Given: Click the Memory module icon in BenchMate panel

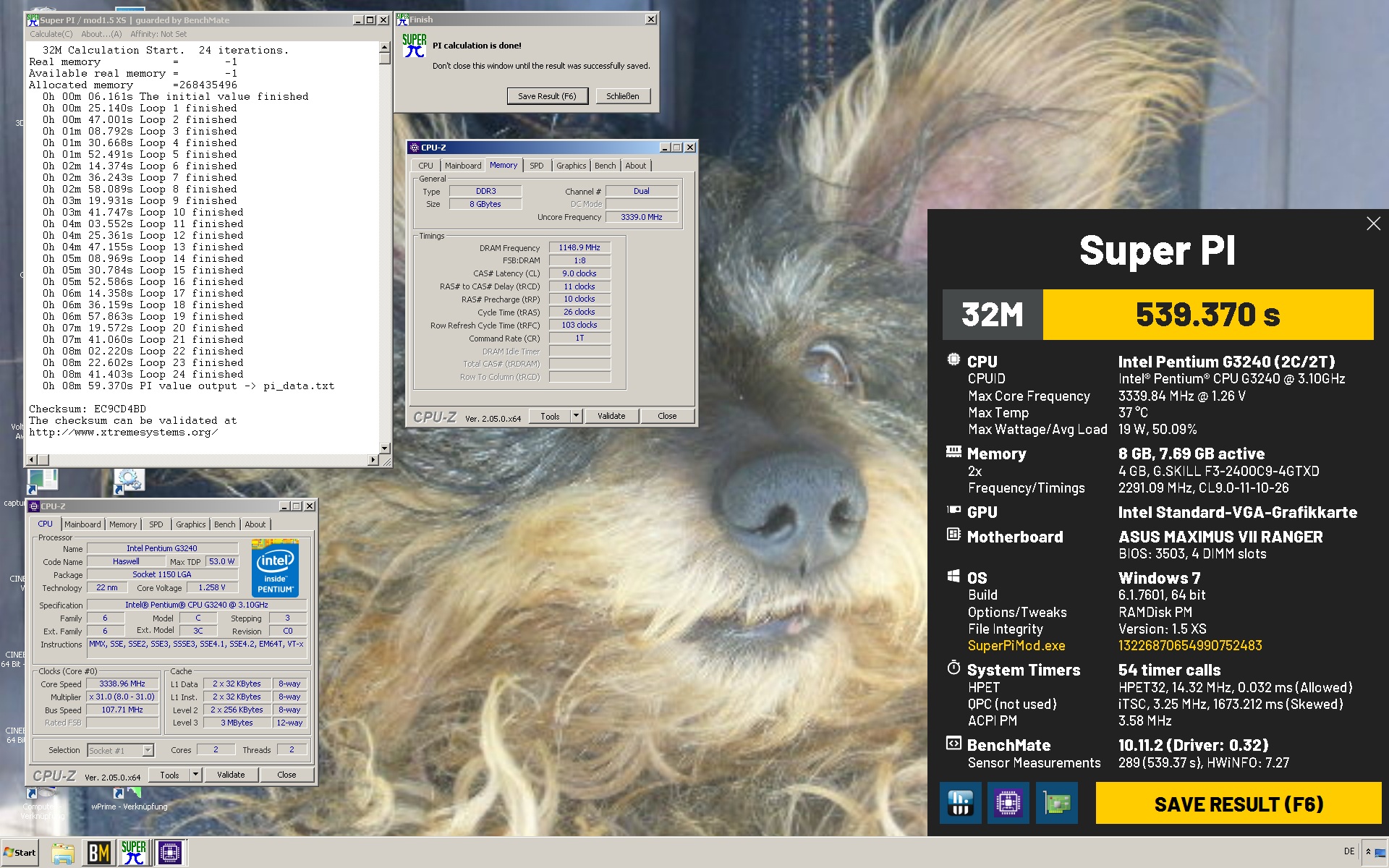Looking at the screenshot, I should point(953,452).
